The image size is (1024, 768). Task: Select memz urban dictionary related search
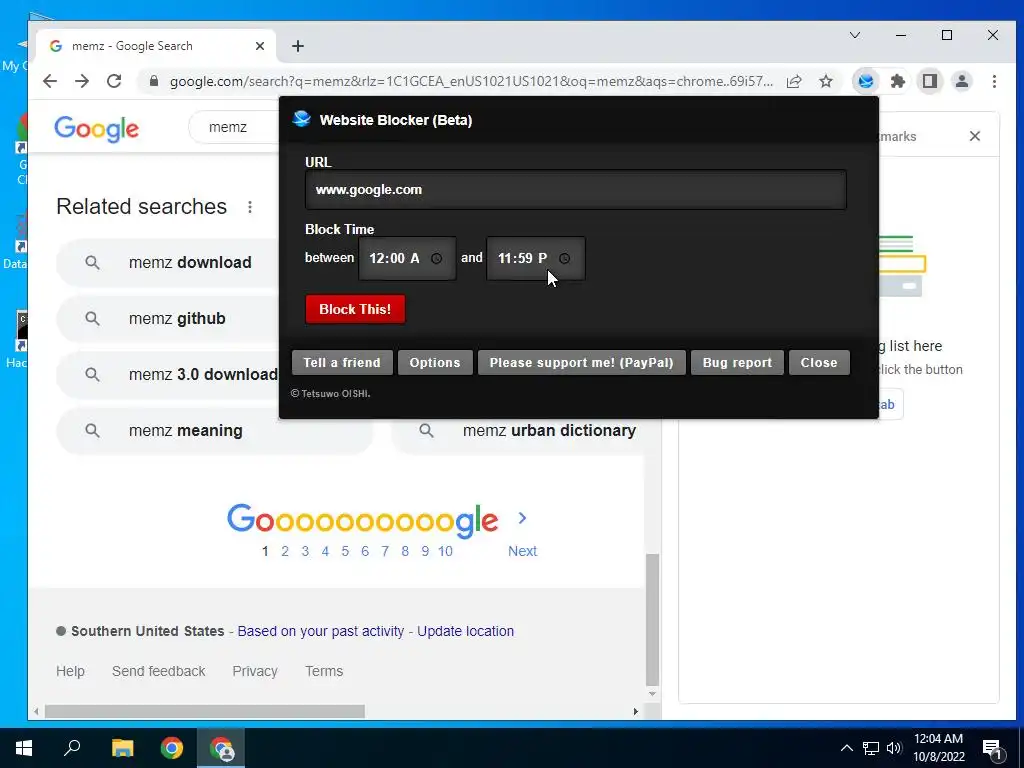[518, 431]
